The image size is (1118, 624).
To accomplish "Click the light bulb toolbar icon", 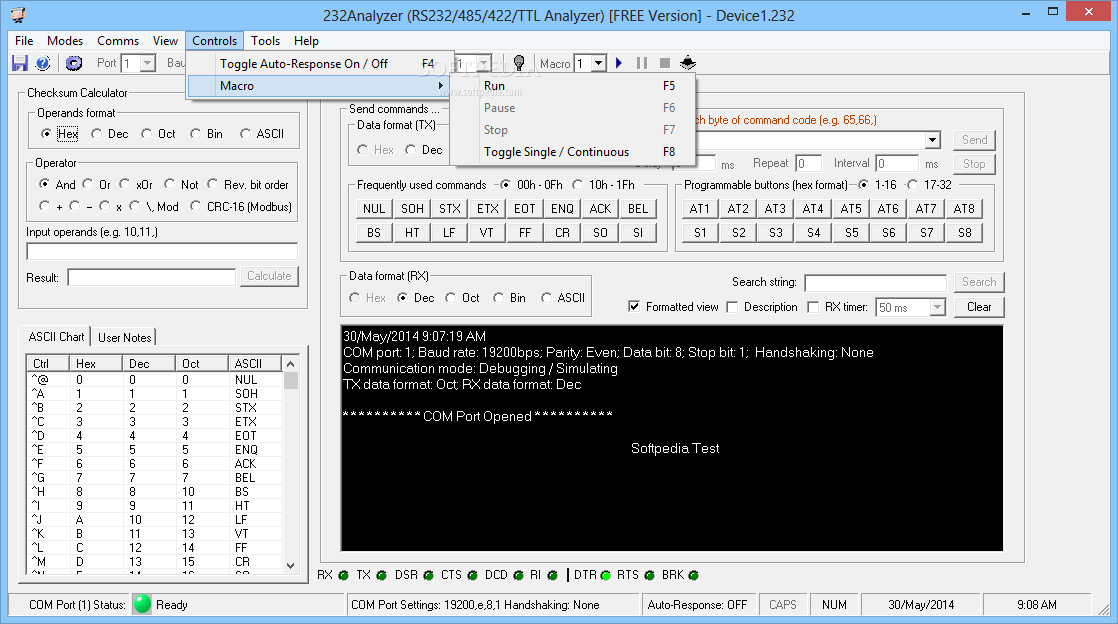I will 519,63.
